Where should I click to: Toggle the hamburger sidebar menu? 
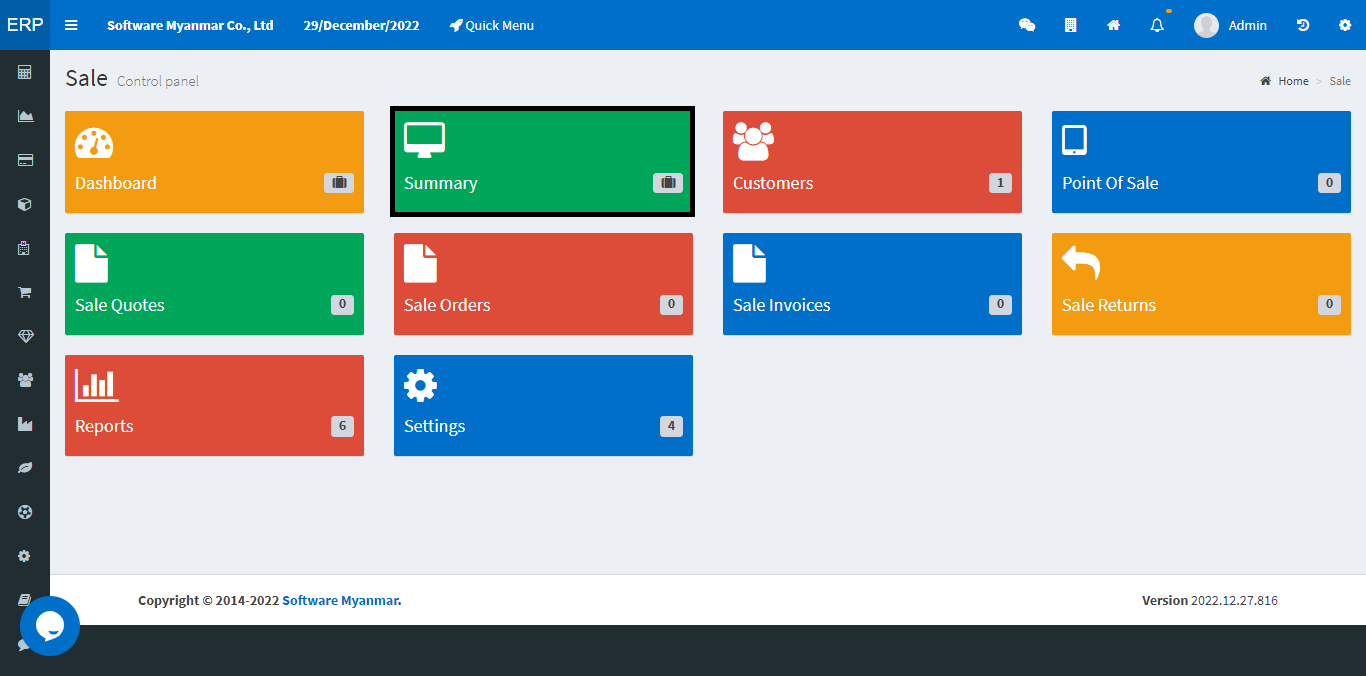[71, 25]
